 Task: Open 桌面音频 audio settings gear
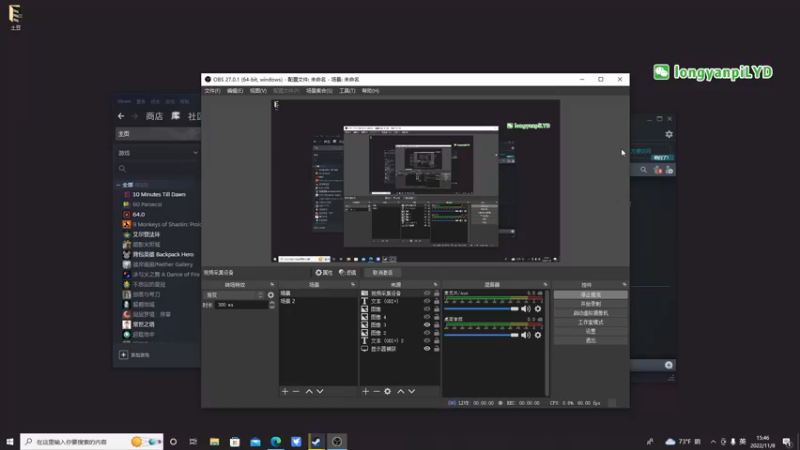click(538, 335)
